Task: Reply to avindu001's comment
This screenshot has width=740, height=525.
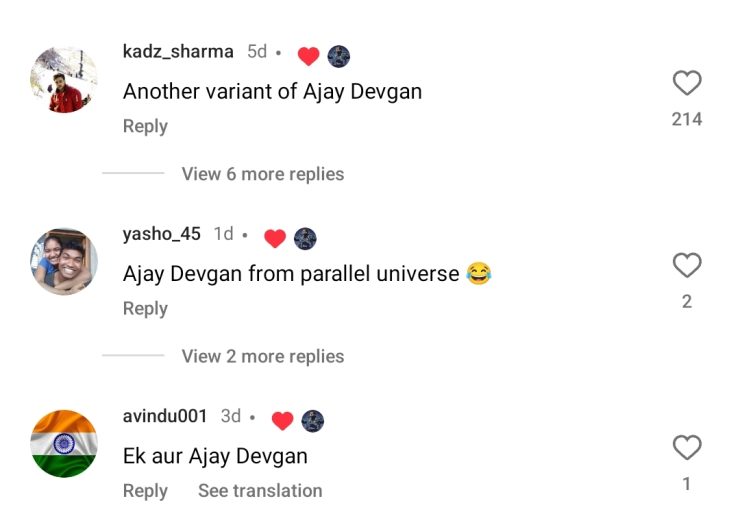Action: coord(145,491)
